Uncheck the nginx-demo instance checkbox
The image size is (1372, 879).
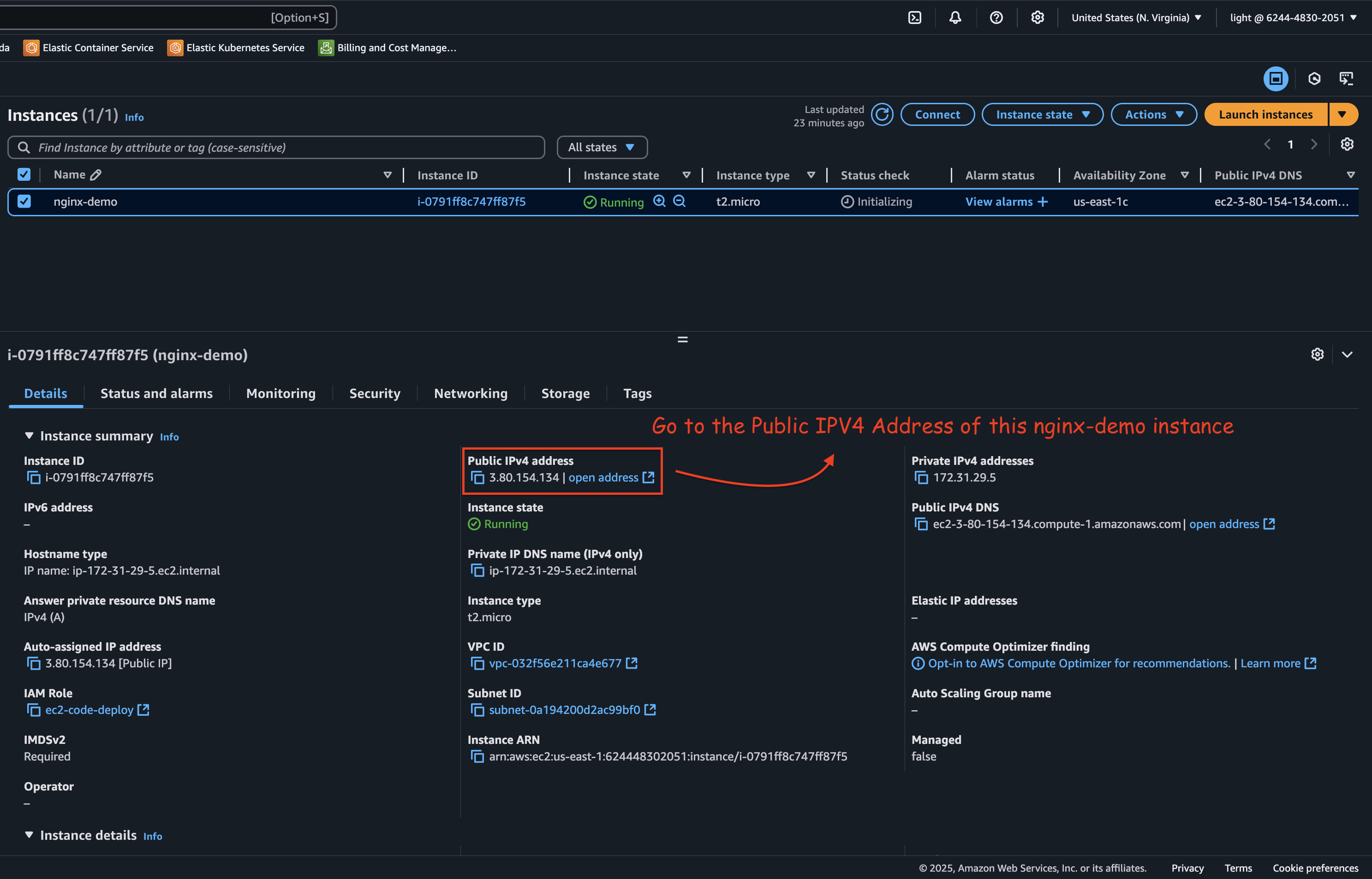[24, 202]
